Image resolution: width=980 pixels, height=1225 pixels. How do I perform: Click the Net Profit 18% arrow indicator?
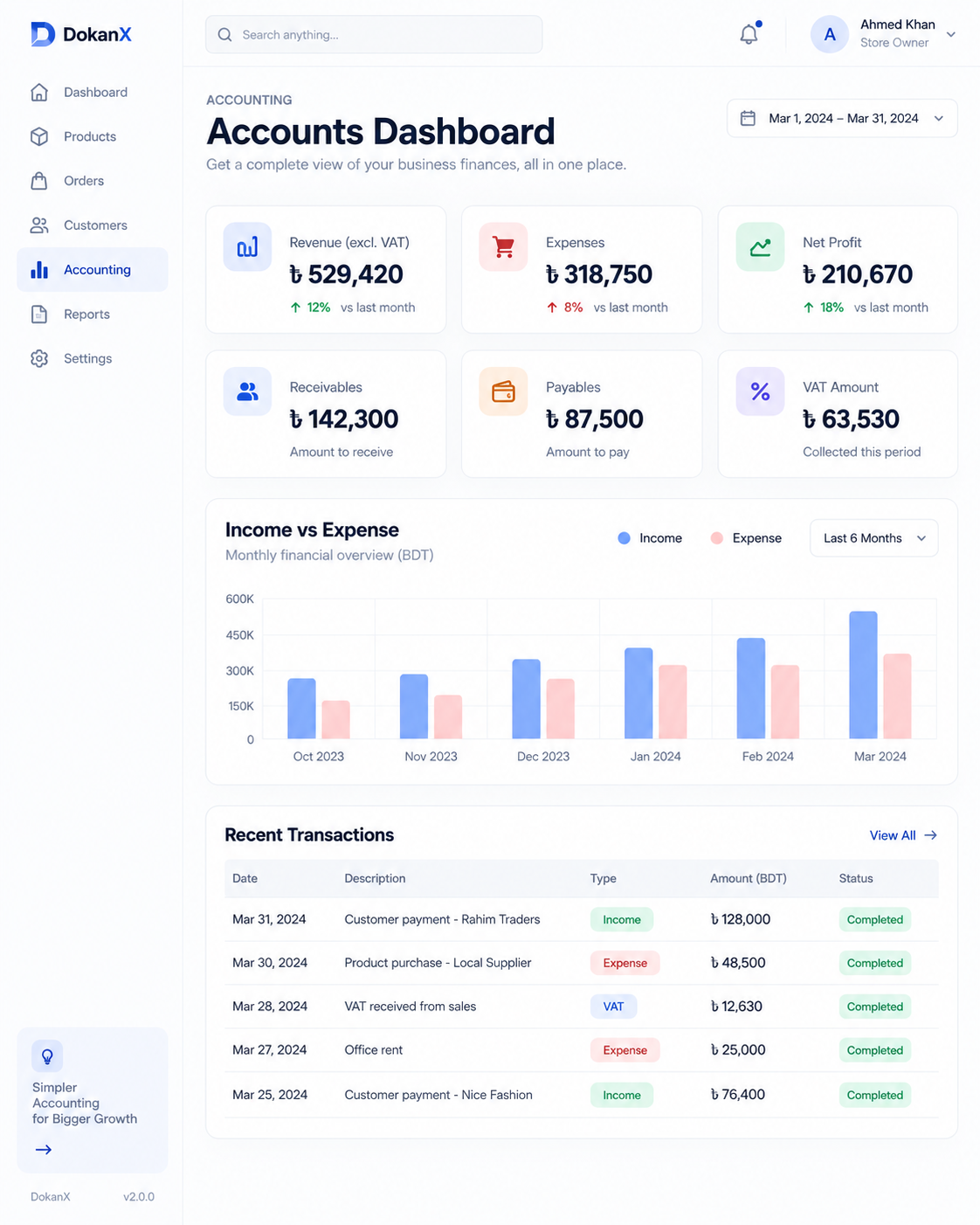(824, 308)
